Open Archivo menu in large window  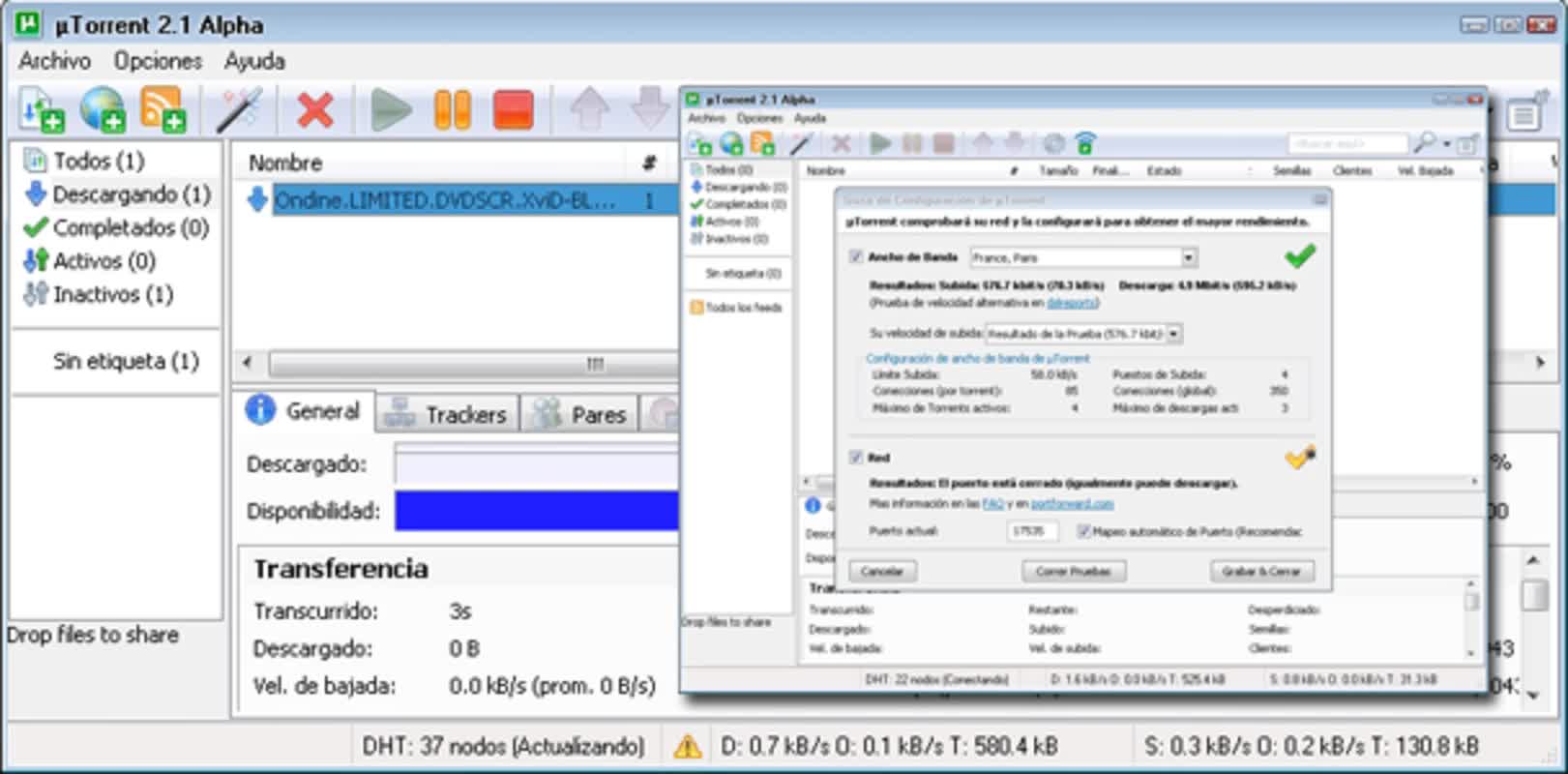pos(55,61)
